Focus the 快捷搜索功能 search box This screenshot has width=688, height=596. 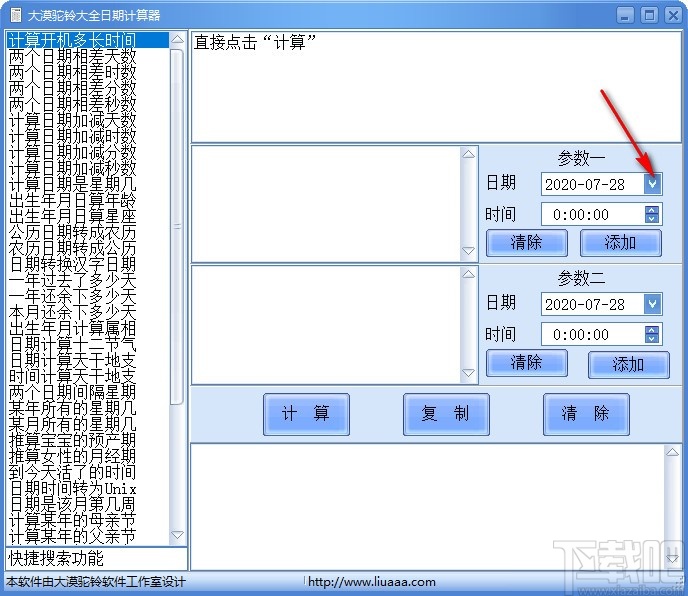[96, 558]
